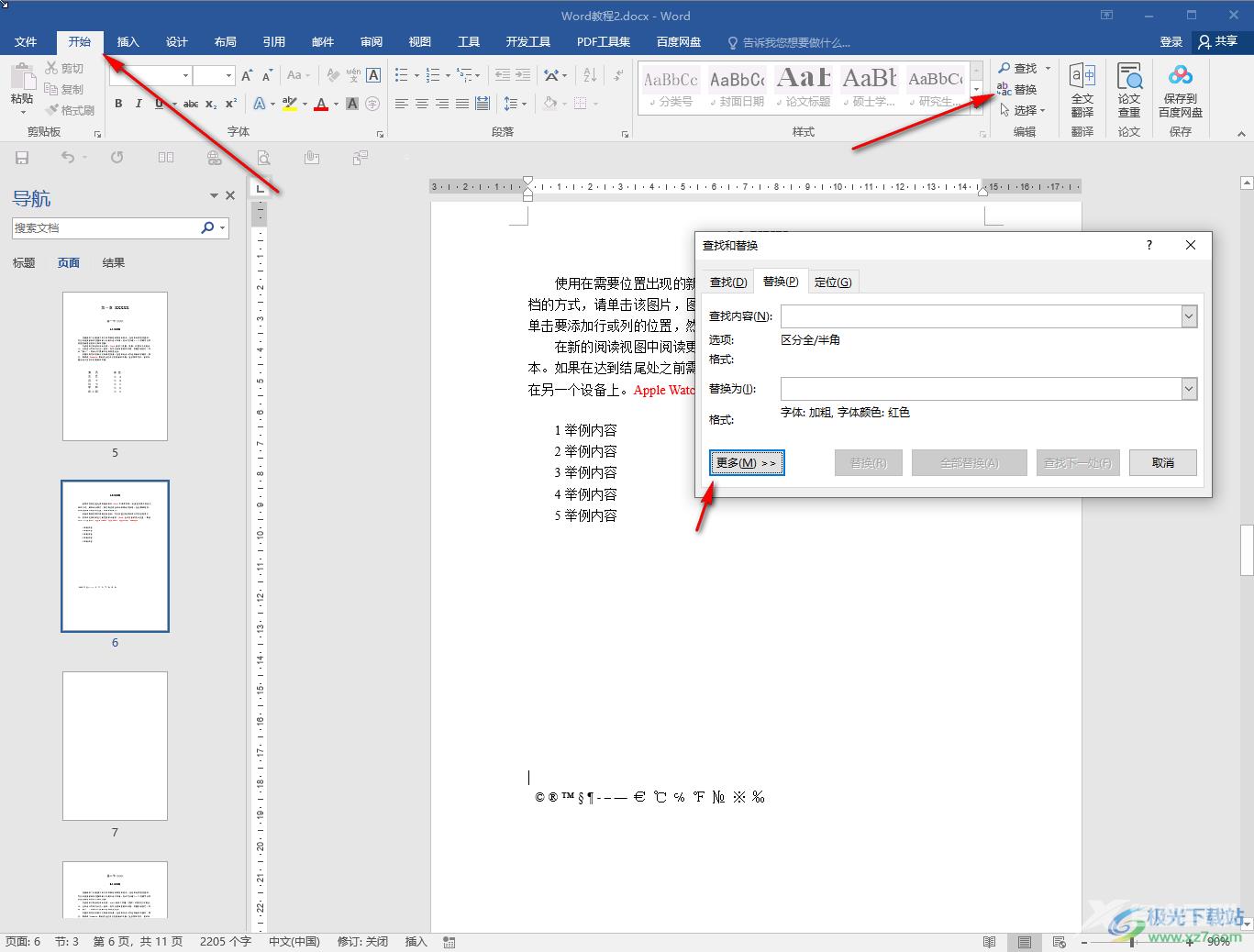The width and height of the screenshot is (1254, 952).
Task: Apply Character Border with the boxed A icon
Action: (373, 75)
